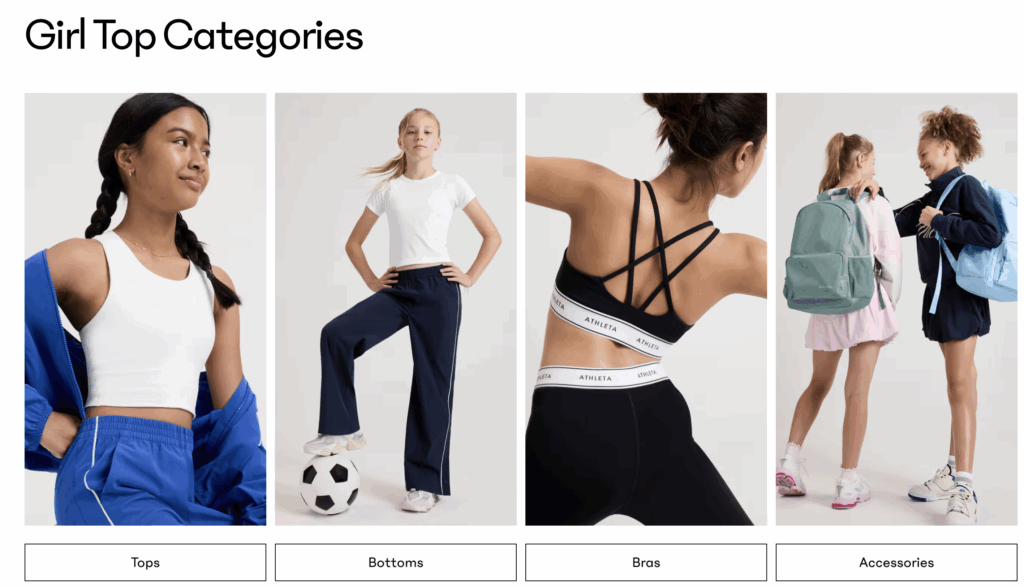Click the Tops category button
1024x587 pixels.
(x=145, y=562)
